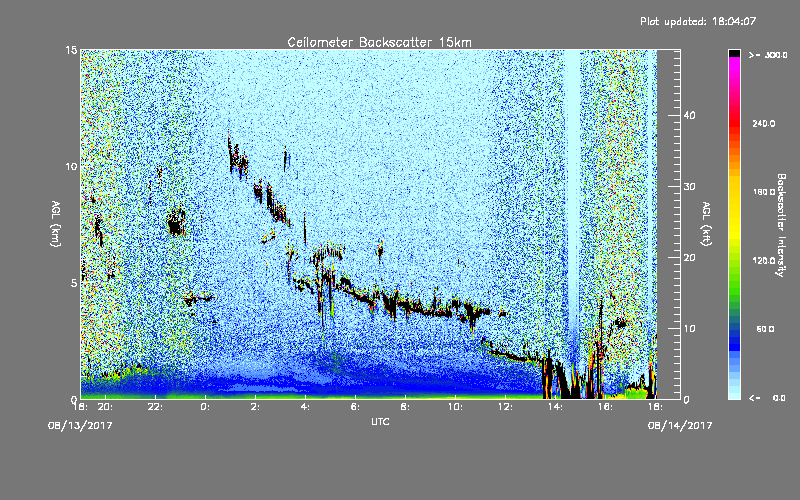Image resolution: width=800 pixels, height=500 pixels.
Task: Click the "8:" hour tick on the UTC axis
Action: [x=405, y=407]
